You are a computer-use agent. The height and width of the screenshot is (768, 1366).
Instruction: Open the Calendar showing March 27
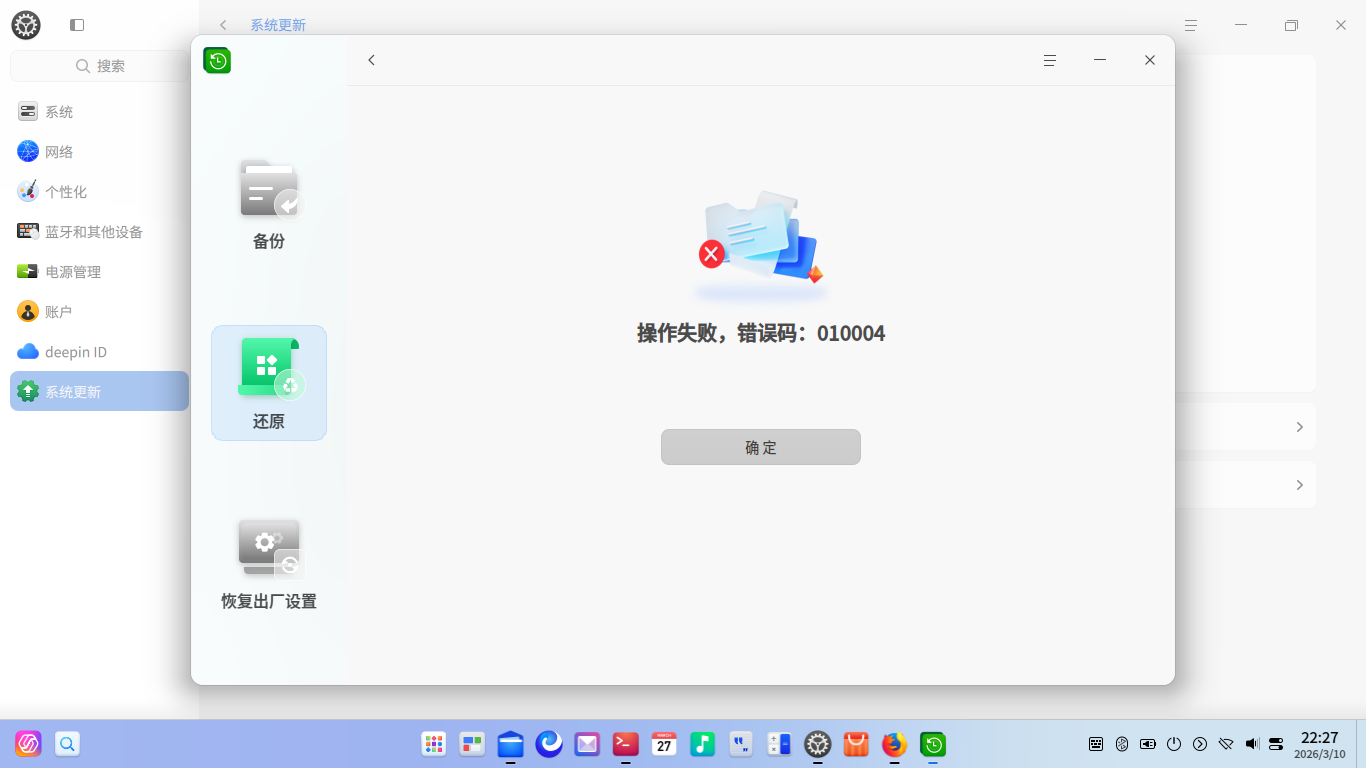click(663, 744)
